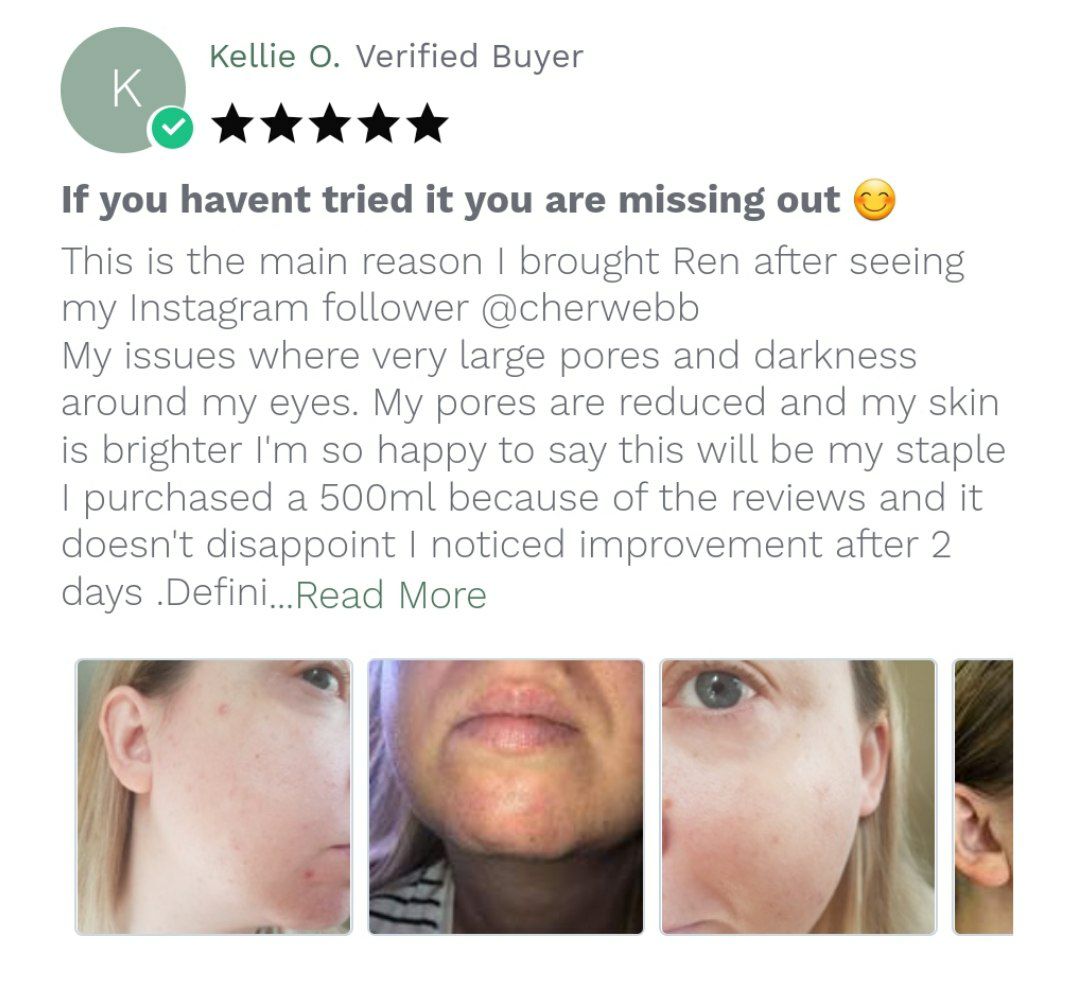Click the first rating star
The height and width of the screenshot is (984, 1080).
(233, 123)
